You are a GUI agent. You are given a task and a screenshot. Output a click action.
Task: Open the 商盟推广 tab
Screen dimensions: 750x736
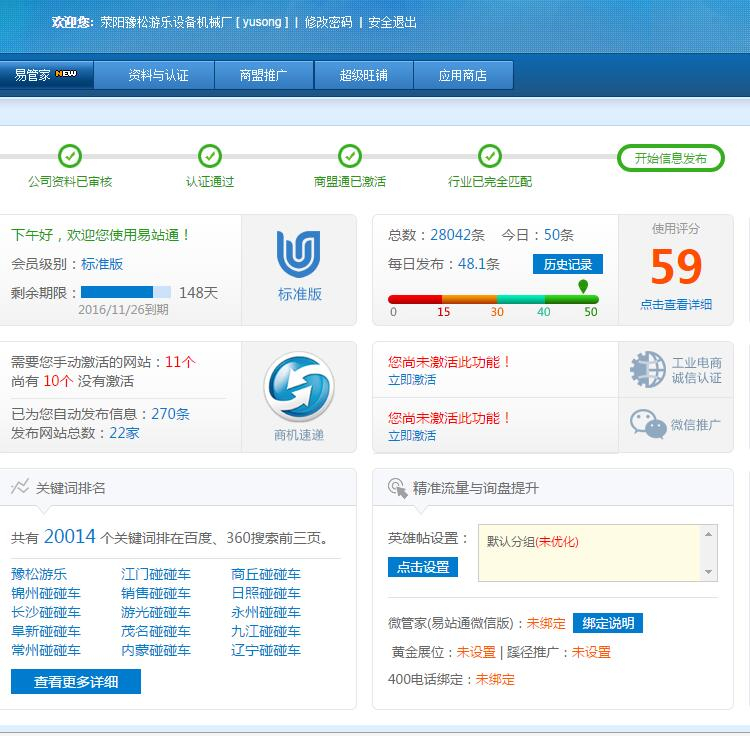(x=264, y=75)
